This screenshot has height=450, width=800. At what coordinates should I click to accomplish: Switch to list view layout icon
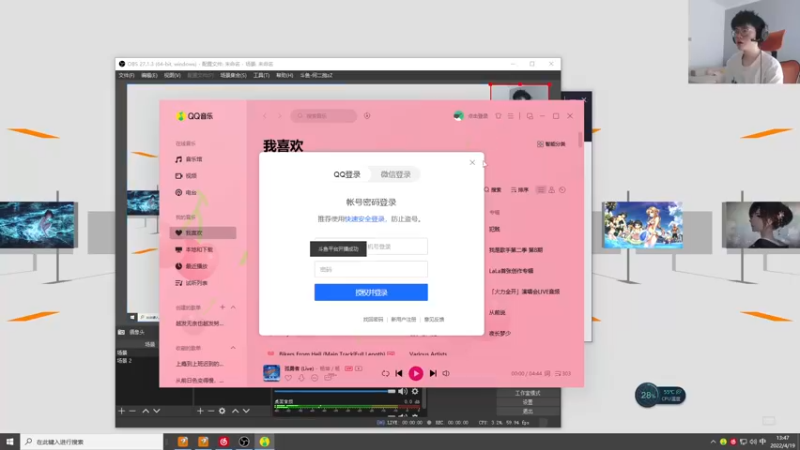[540, 190]
